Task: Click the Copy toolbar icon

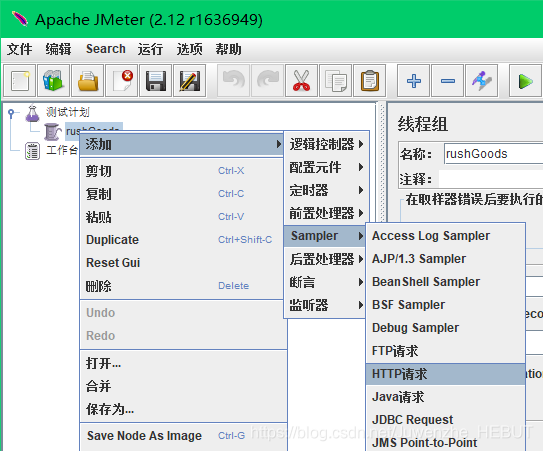Action: 335,81
